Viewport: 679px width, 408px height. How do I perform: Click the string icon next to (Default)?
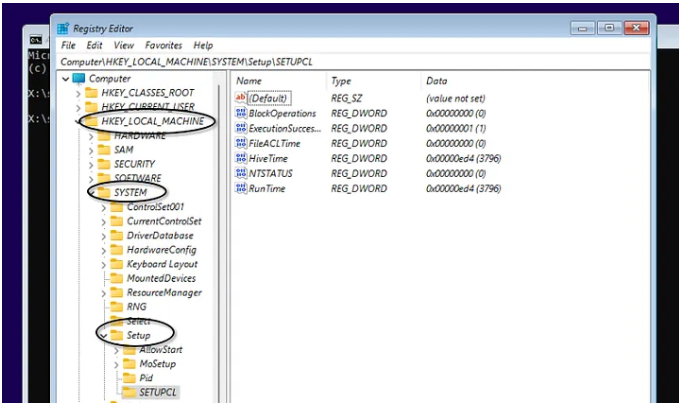[240, 98]
